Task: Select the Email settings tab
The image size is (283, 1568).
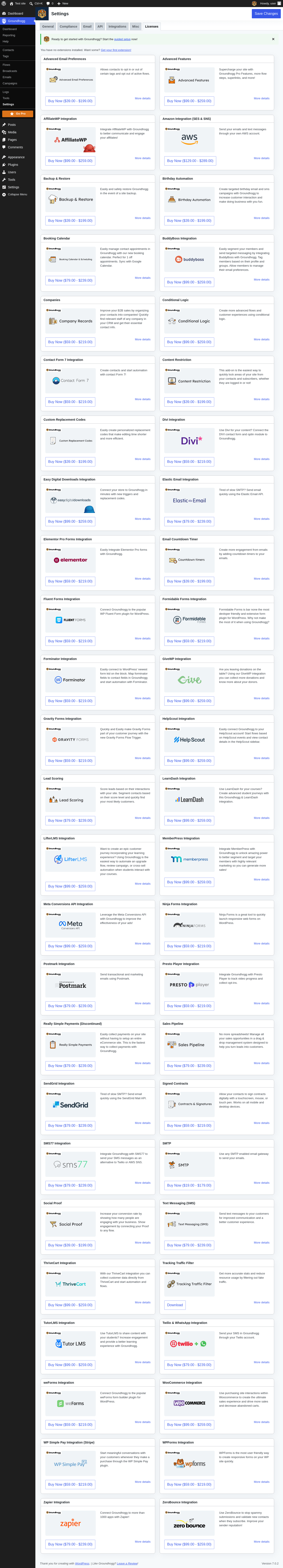Action: click(87, 26)
